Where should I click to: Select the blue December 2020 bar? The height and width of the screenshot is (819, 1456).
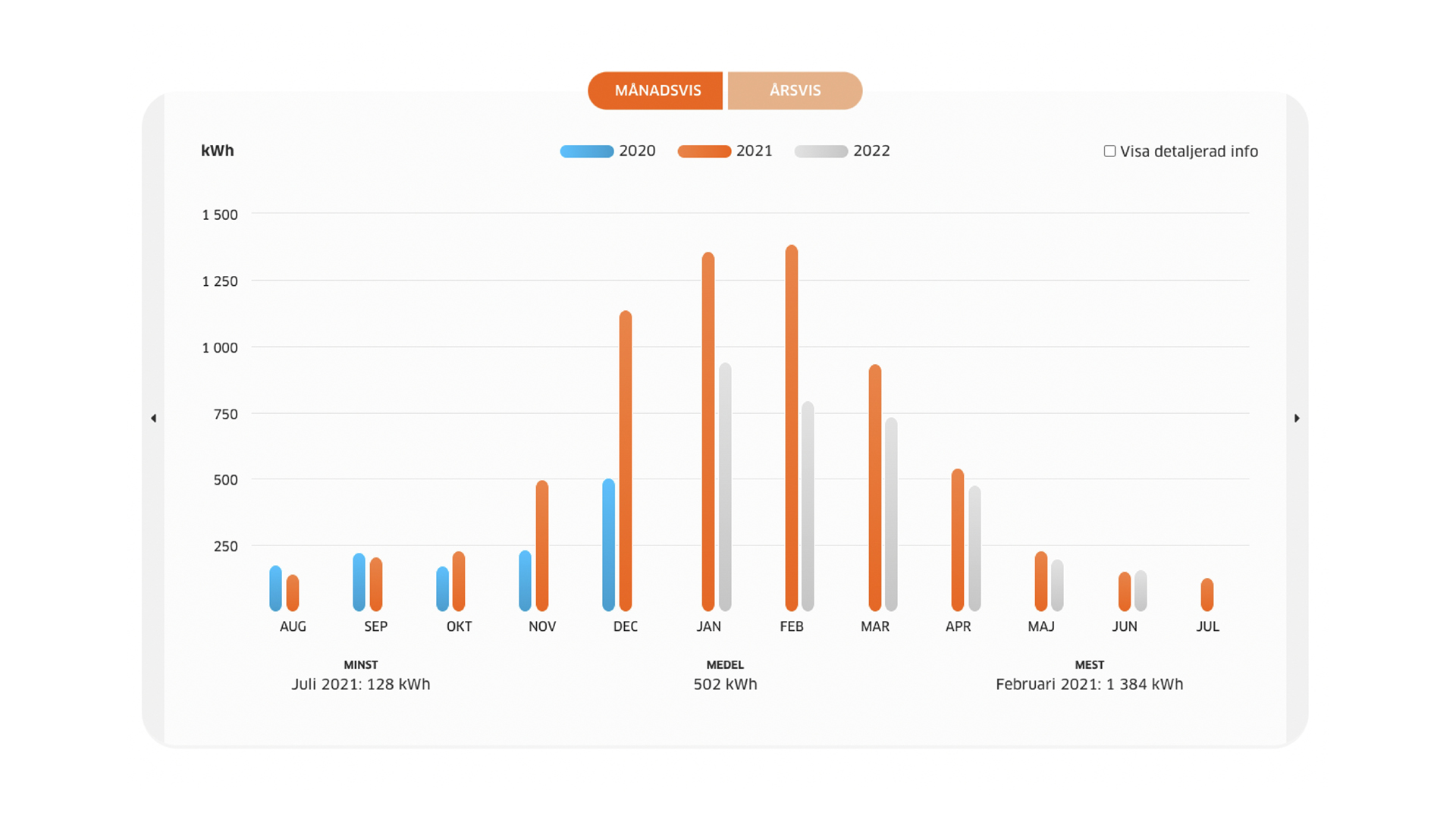coord(608,544)
